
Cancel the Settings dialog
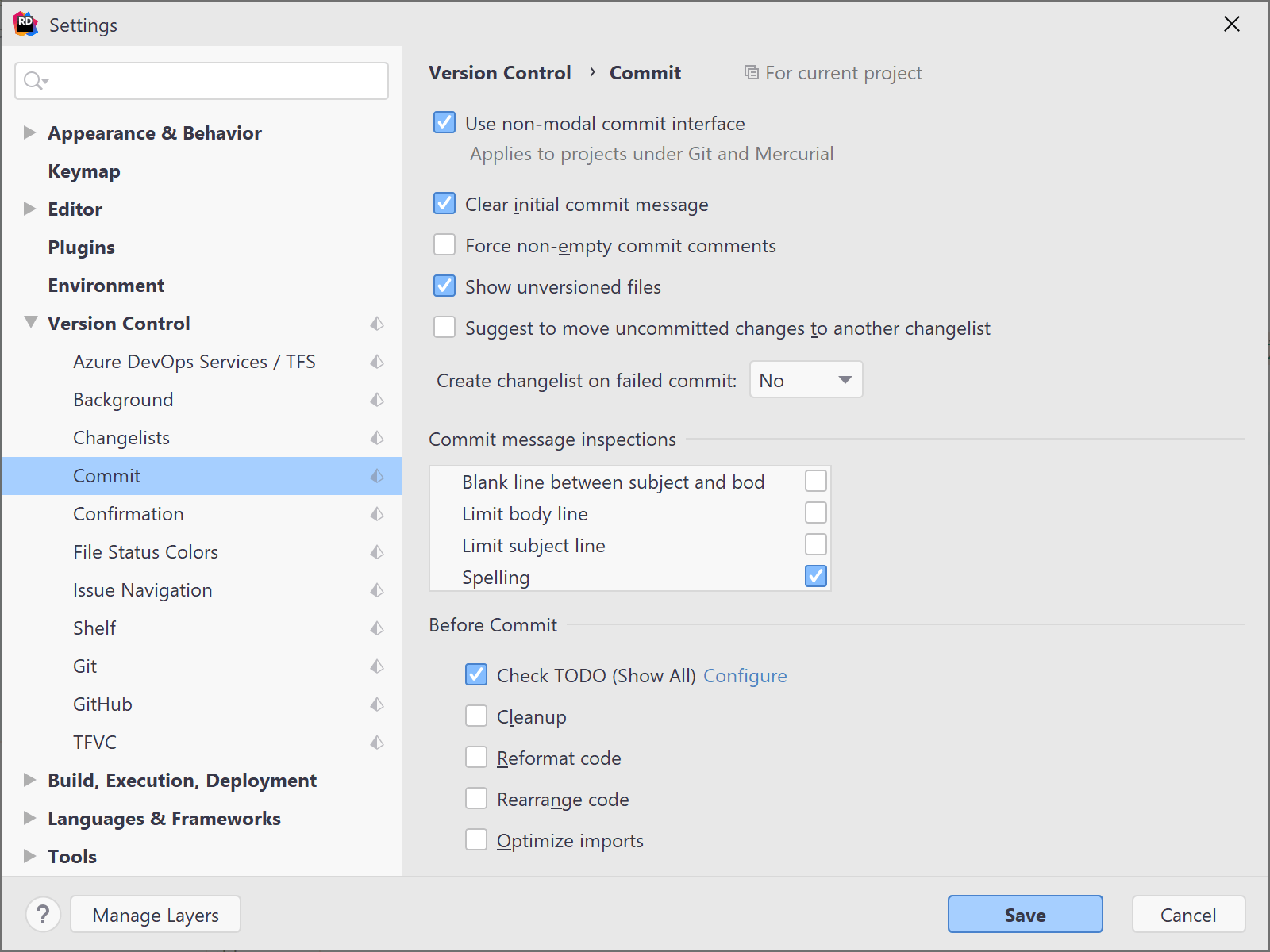tap(1188, 914)
